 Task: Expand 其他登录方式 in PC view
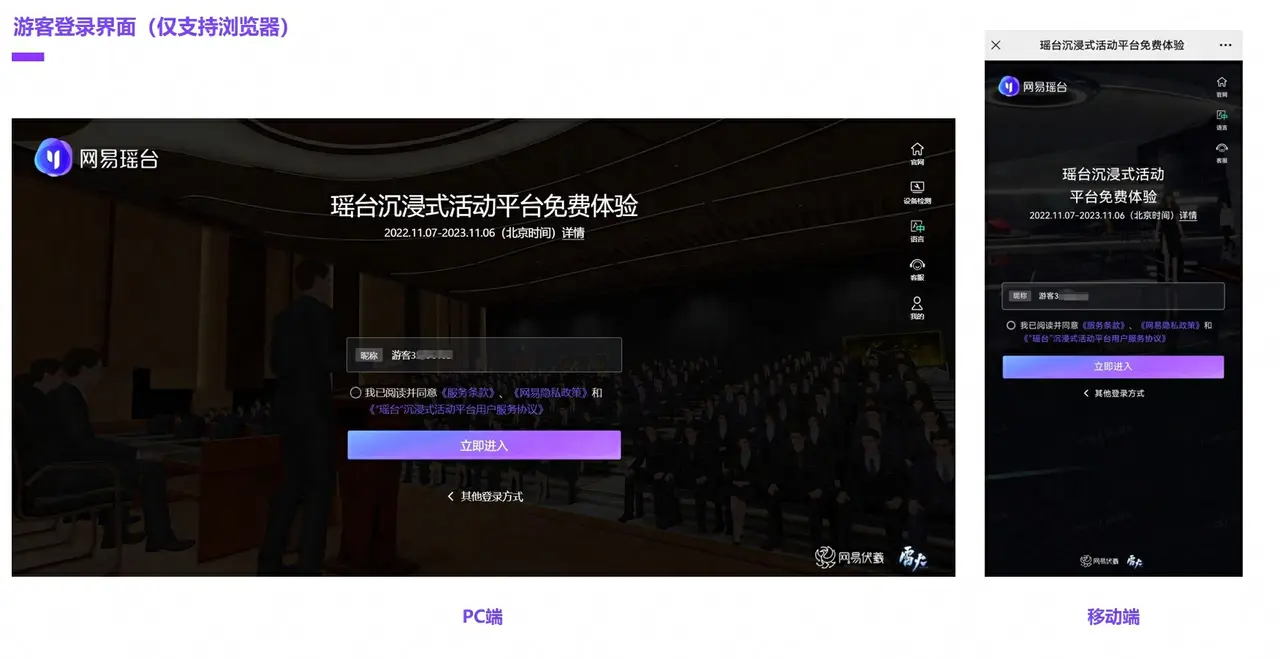pos(485,496)
